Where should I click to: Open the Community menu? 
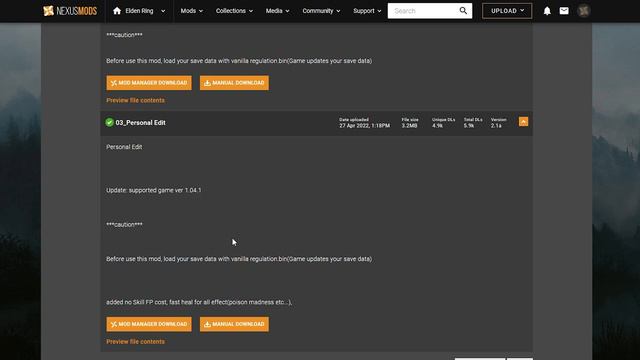321,11
